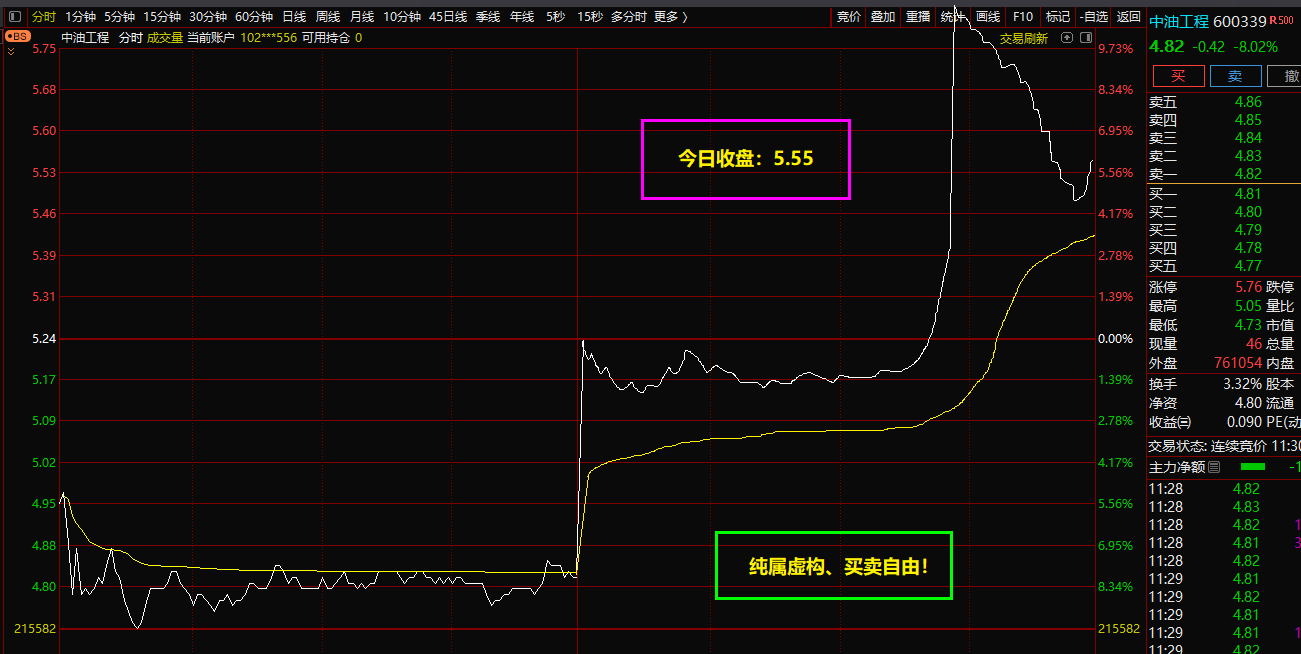Click the (三) marker next to 收益
Screen dimensions: 1301x654
1185,421
